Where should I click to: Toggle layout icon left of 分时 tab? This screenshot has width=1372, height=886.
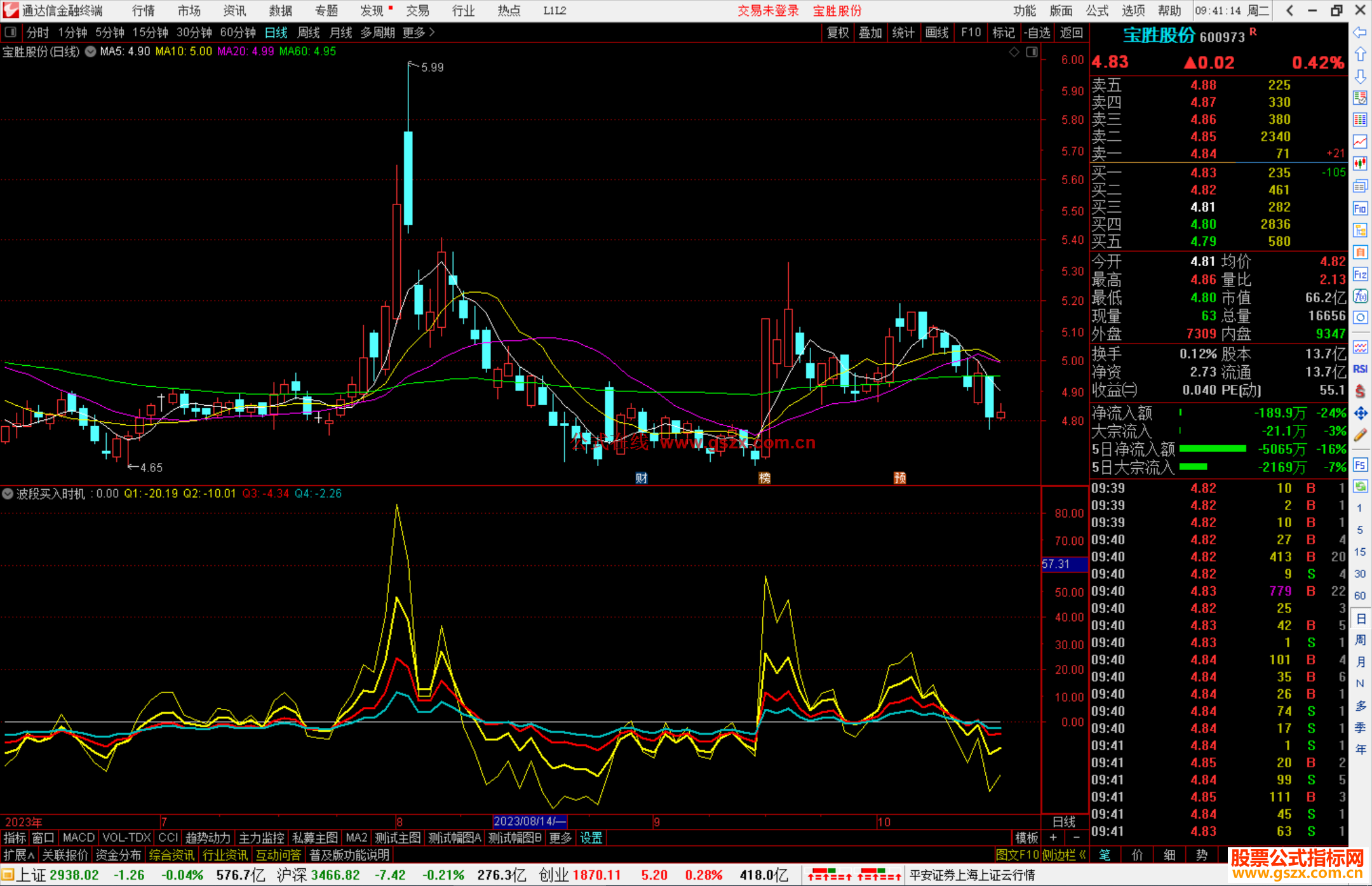[x=11, y=32]
